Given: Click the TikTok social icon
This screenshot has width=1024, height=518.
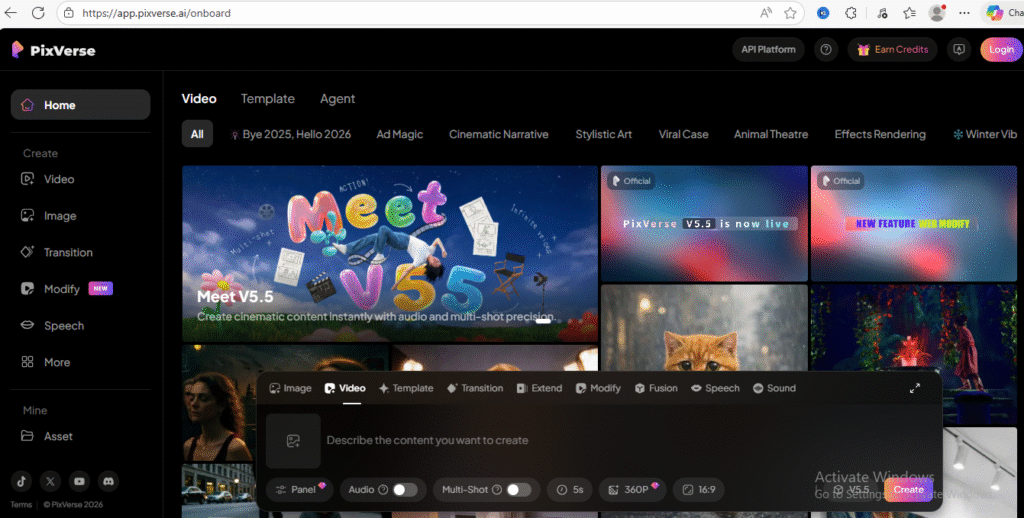Looking at the screenshot, I should [22, 481].
